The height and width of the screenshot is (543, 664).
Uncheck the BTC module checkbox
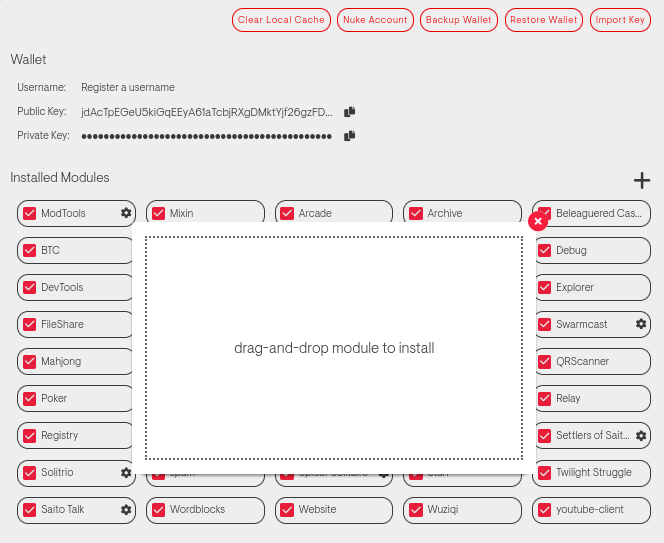30,250
